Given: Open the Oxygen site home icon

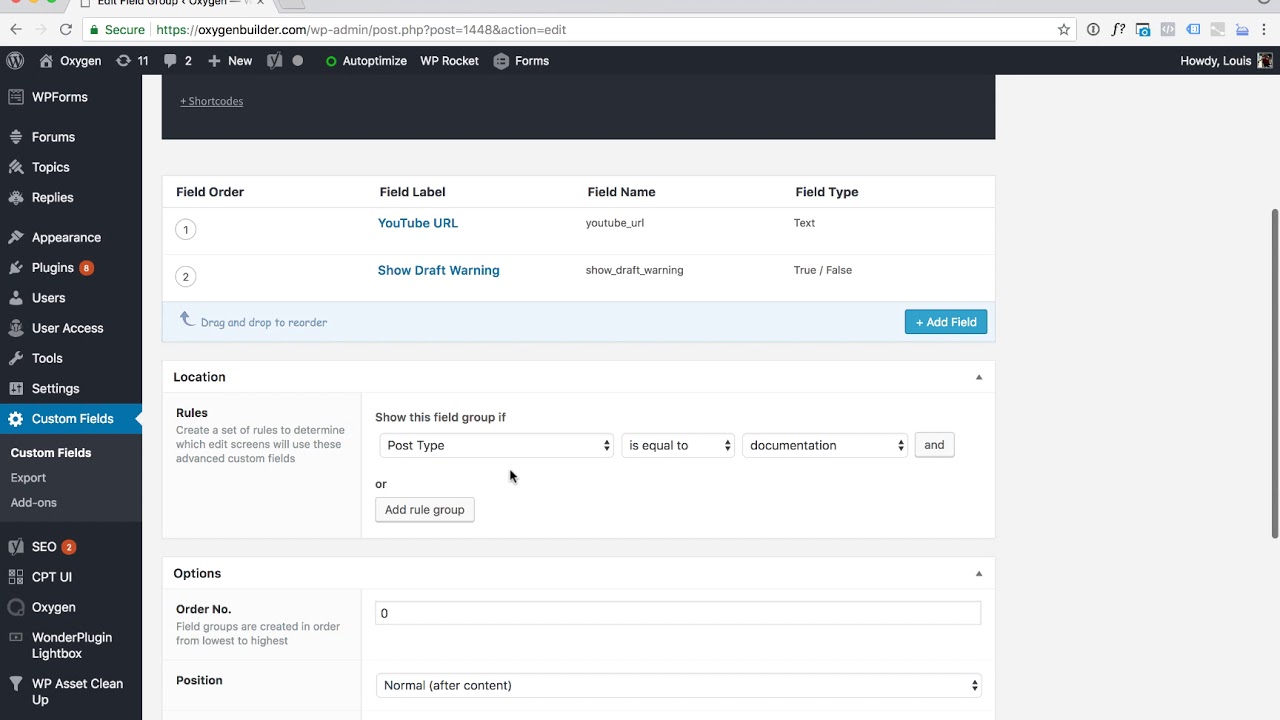Looking at the screenshot, I should click(x=46, y=61).
